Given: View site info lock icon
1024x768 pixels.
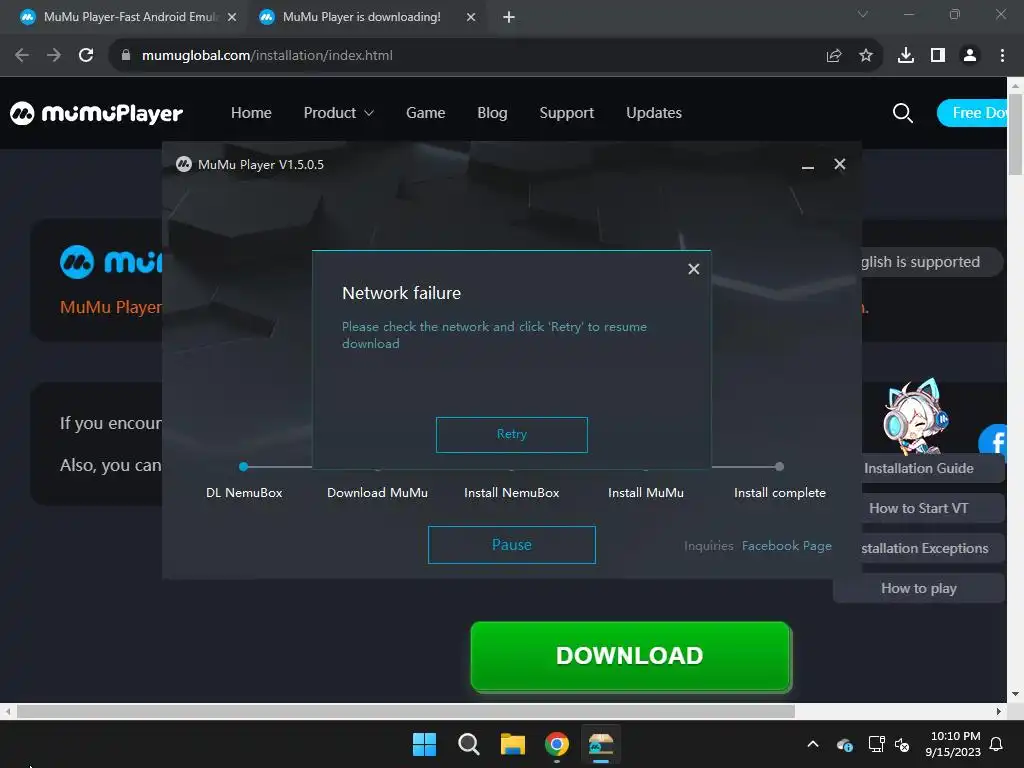Looking at the screenshot, I should click(125, 56).
